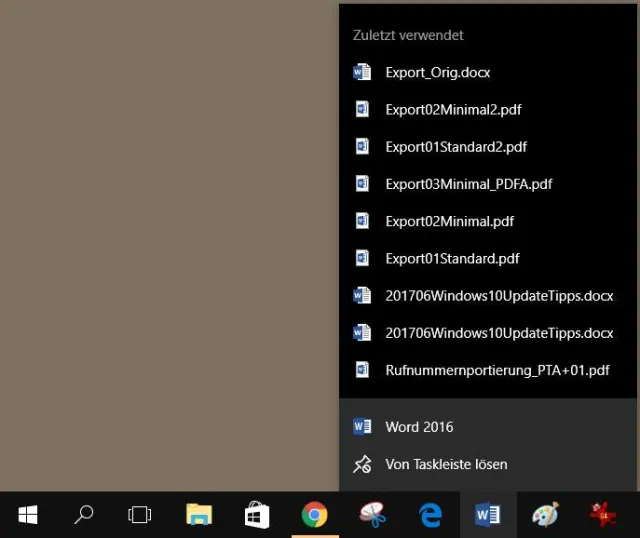Select 'Von Taskleiste lösen' to unpin Word

point(446,464)
